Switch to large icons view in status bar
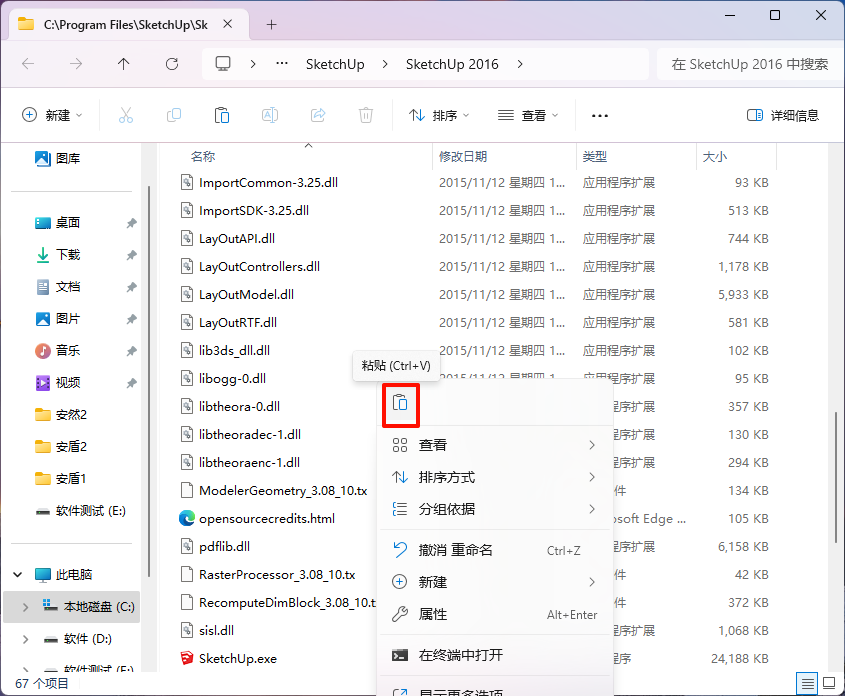Screen dimensions: 845x696 pyautogui.click(x=829, y=684)
